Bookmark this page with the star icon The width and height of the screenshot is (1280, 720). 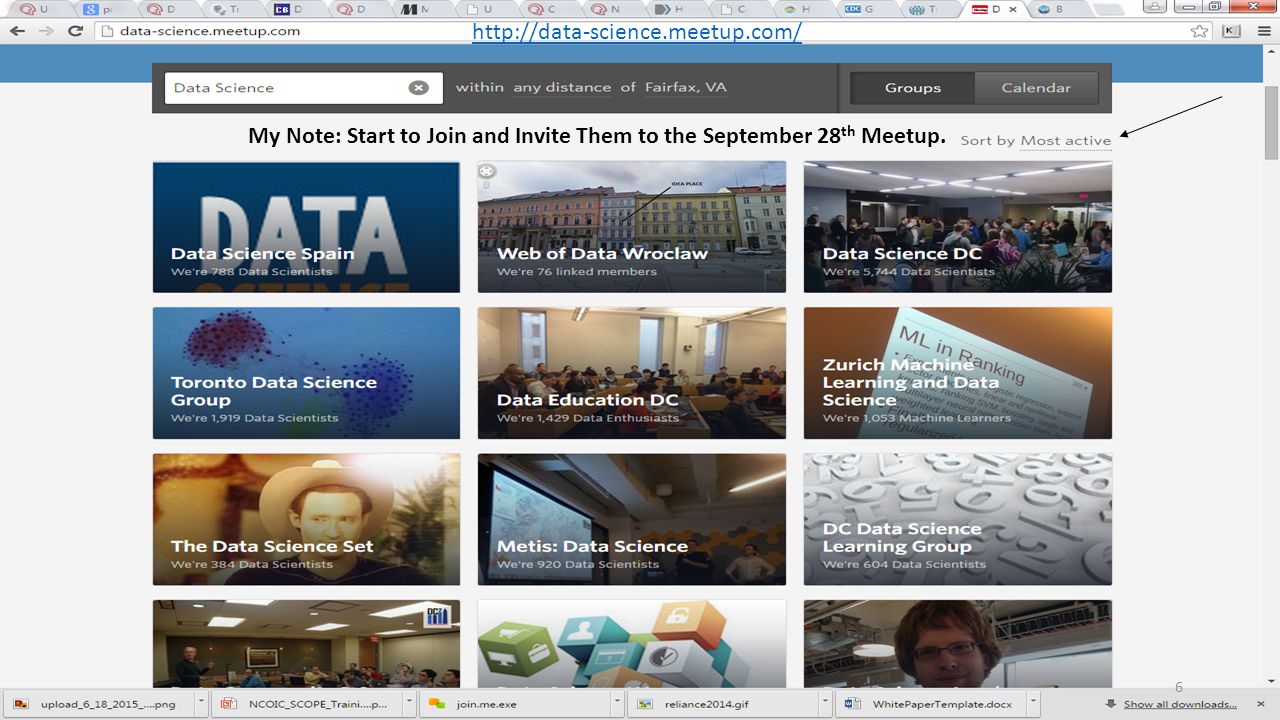click(x=1199, y=31)
